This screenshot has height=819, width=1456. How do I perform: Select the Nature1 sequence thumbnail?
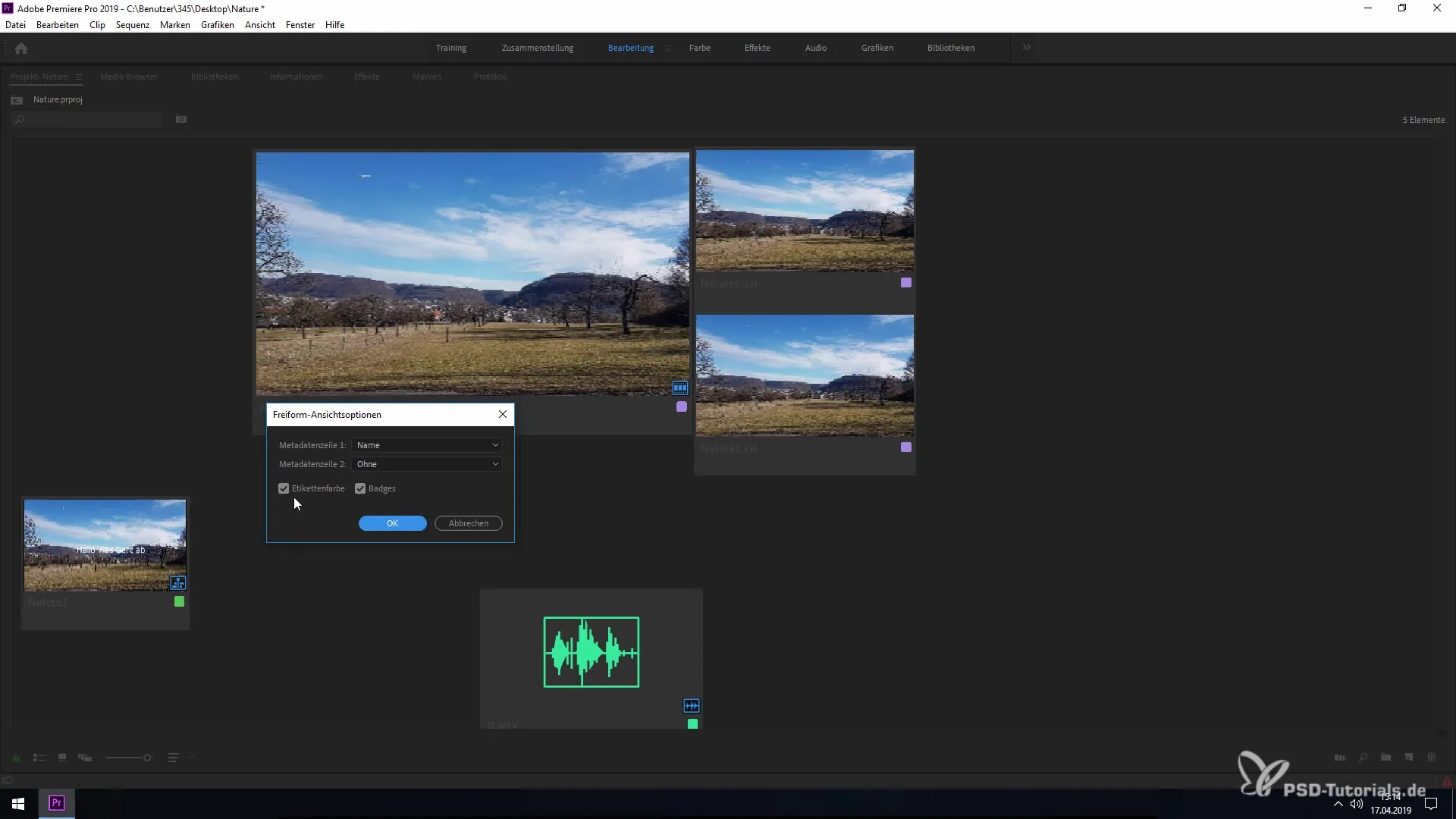(105, 545)
